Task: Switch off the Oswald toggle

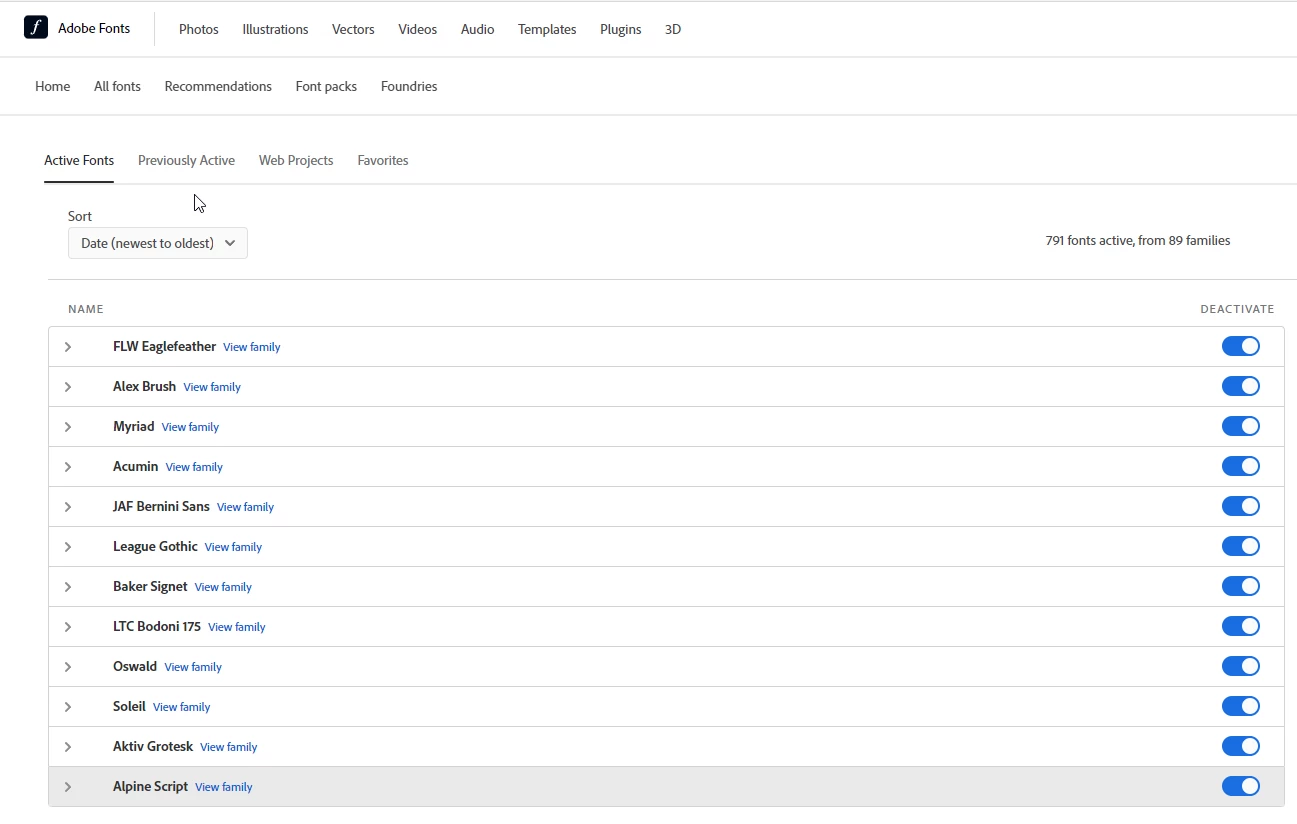Action: (x=1240, y=666)
